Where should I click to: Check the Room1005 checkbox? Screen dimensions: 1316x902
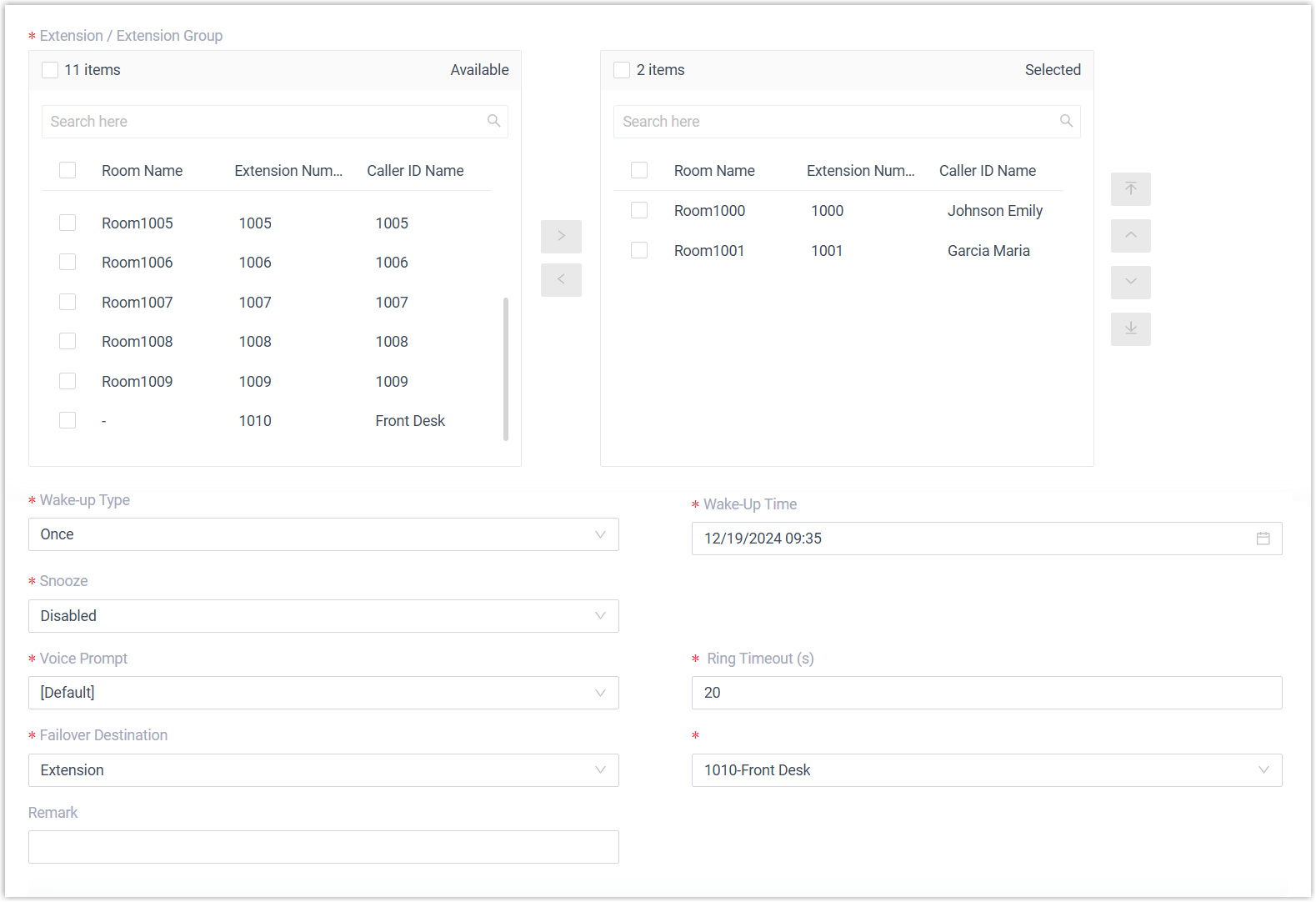pyautogui.click(x=68, y=223)
